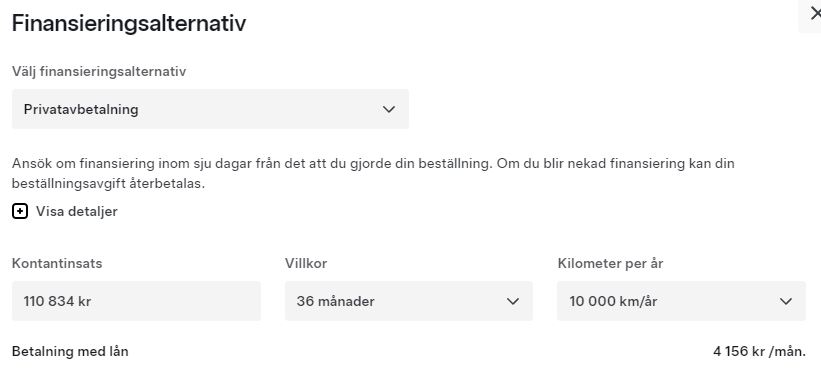821x373 pixels.
Task: Click the beställningsavgift återbetalas text line
Action: point(108,184)
